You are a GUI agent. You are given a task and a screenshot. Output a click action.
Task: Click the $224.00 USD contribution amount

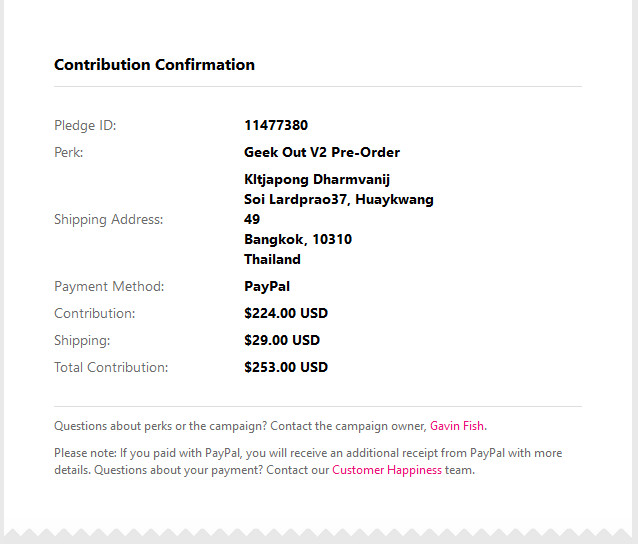click(286, 314)
